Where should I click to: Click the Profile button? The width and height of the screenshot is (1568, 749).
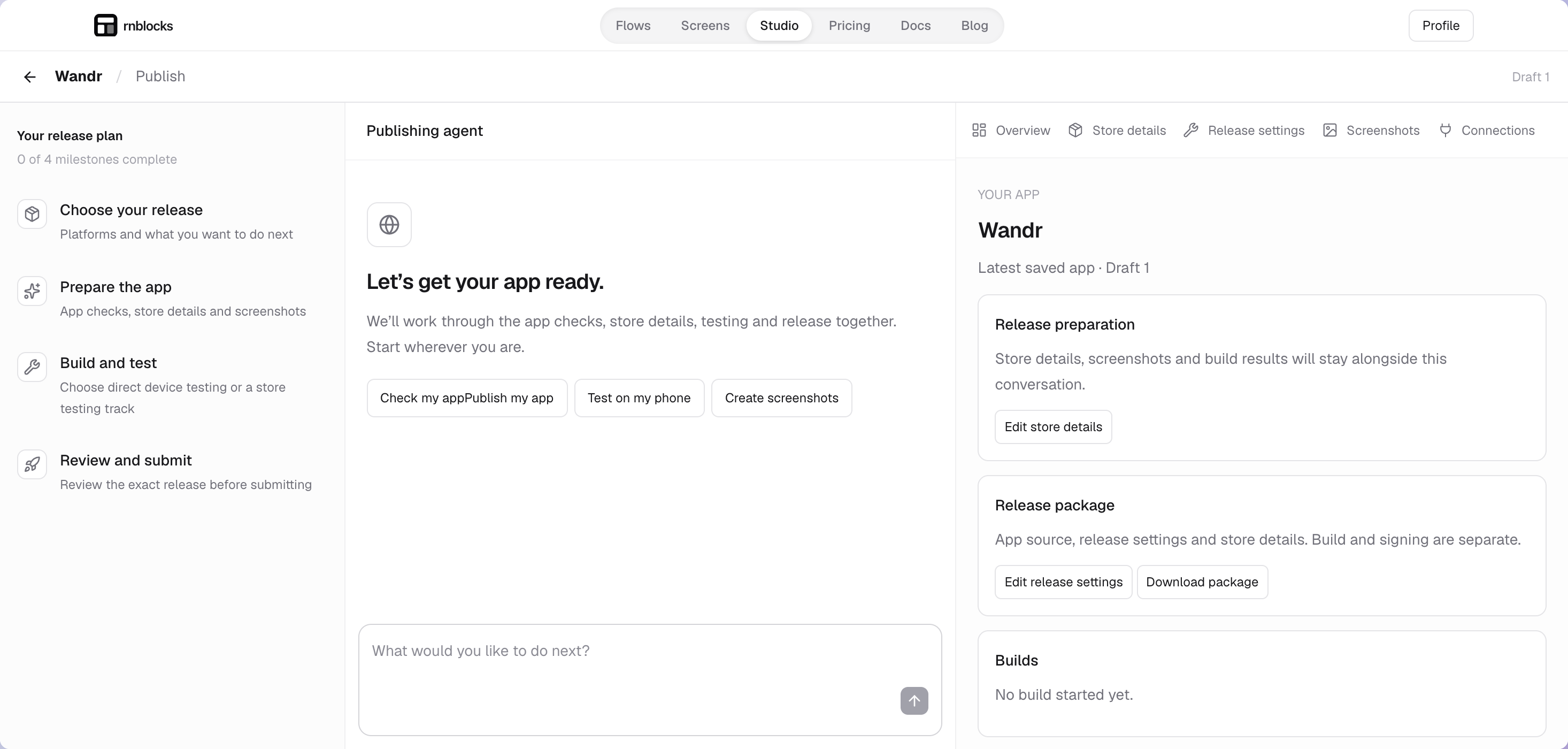click(x=1441, y=26)
